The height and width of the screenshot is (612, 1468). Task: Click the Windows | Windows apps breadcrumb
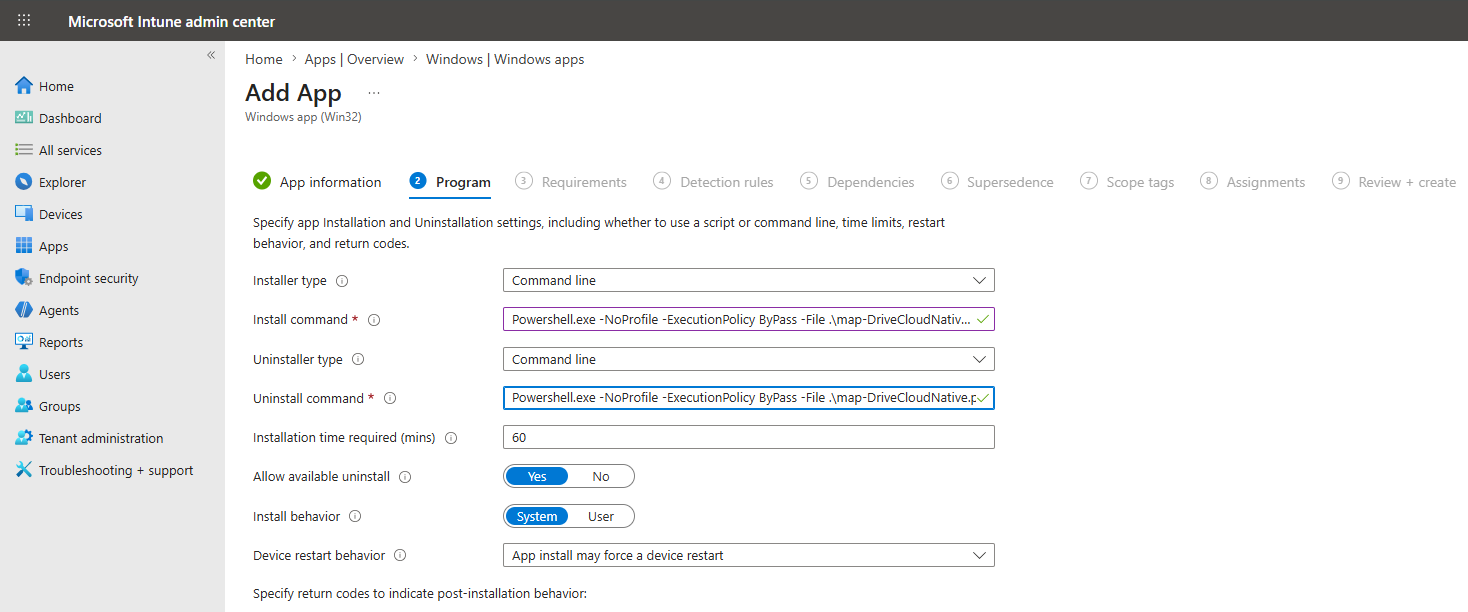(505, 59)
